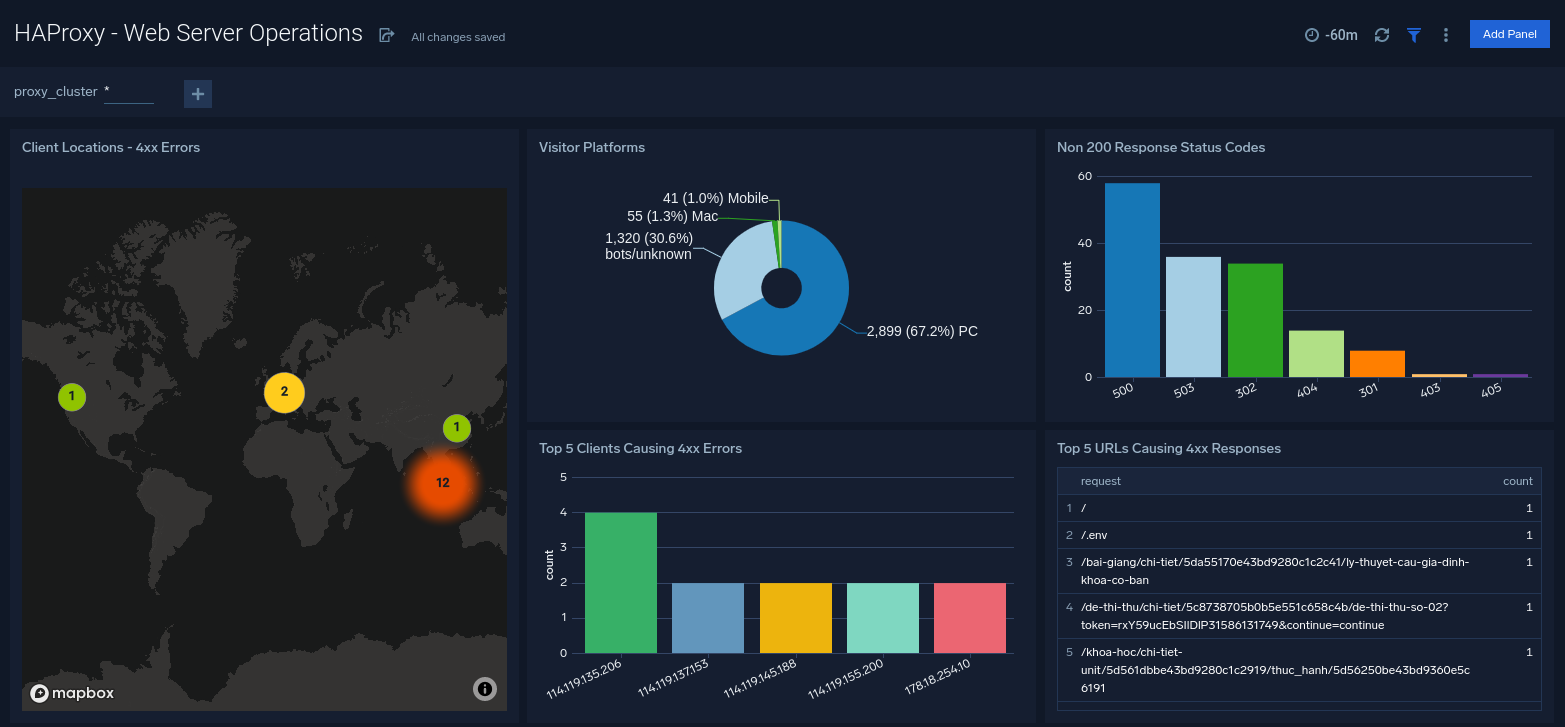
Task: Click the 500 status code bar
Action: coord(1132,280)
